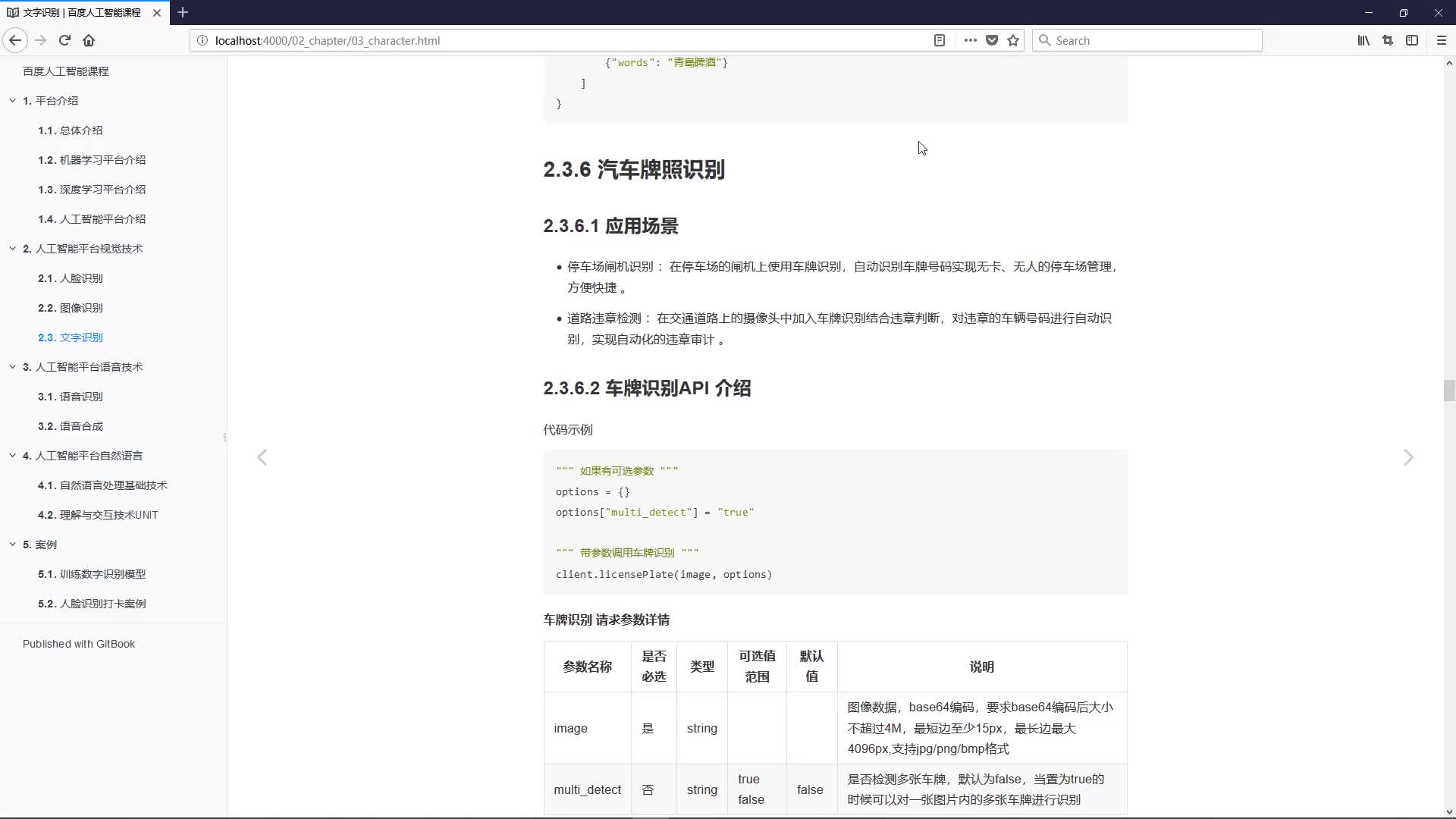Viewport: 1456px width, 819px height.
Task: Collapse the 3. 人工智能平台语音技术 chevron
Action: pyautogui.click(x=12, y=366)
